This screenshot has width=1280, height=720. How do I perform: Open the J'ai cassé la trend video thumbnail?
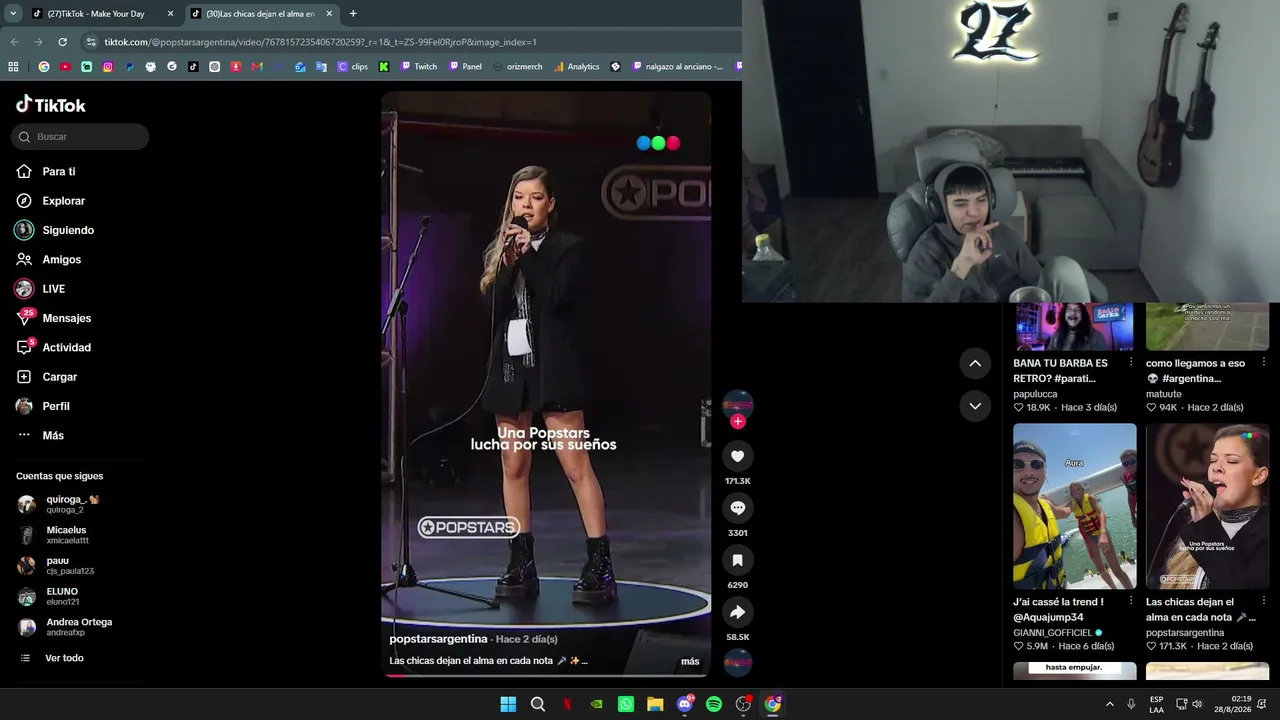pos(1074,506)
